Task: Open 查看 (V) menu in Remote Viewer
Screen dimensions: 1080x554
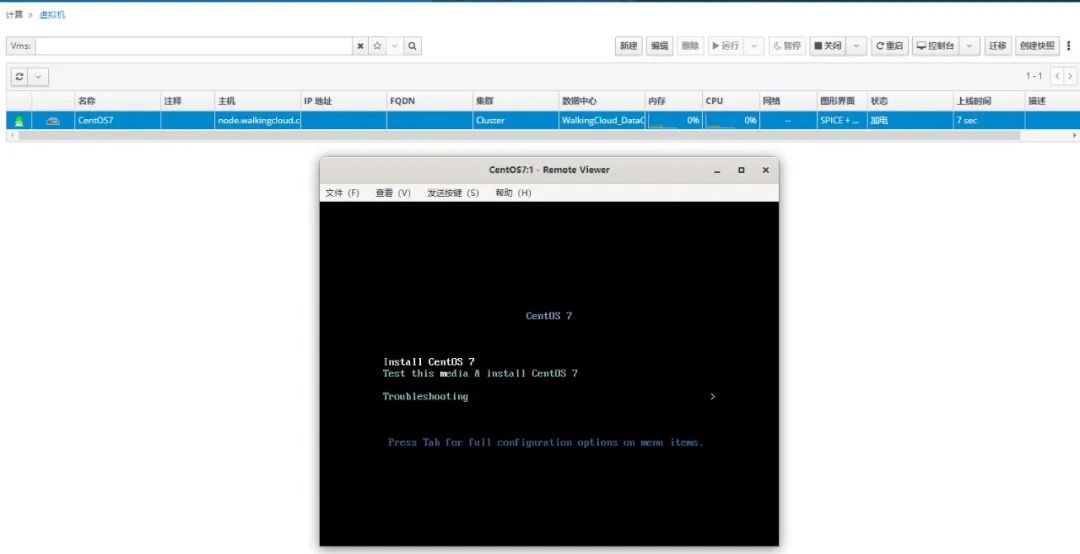Action: tap(393, 193)
